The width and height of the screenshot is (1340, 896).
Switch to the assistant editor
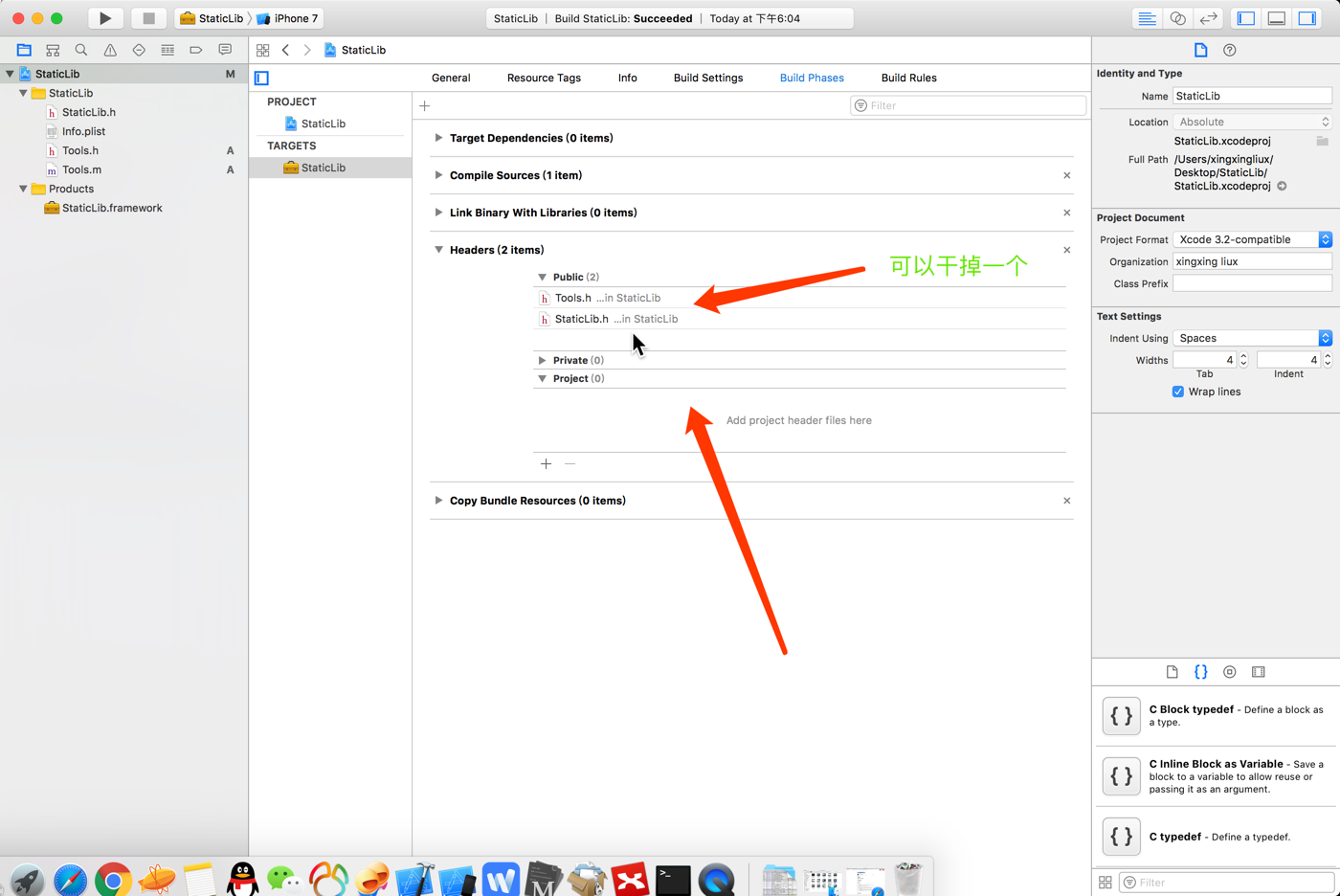pos(1177,18)
